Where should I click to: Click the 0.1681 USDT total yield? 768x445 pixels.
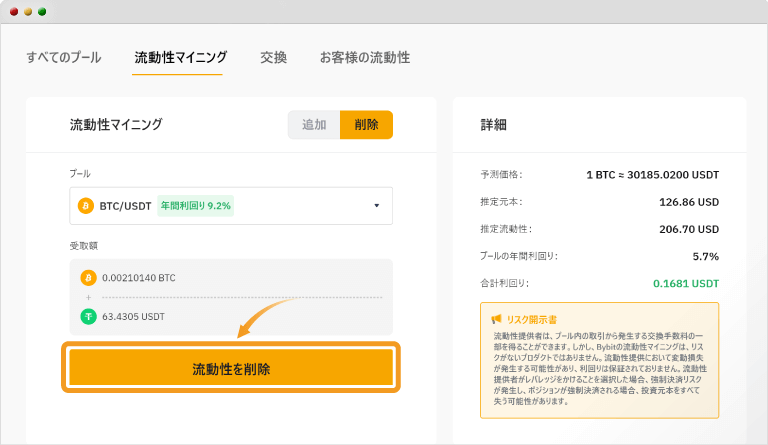686,283
